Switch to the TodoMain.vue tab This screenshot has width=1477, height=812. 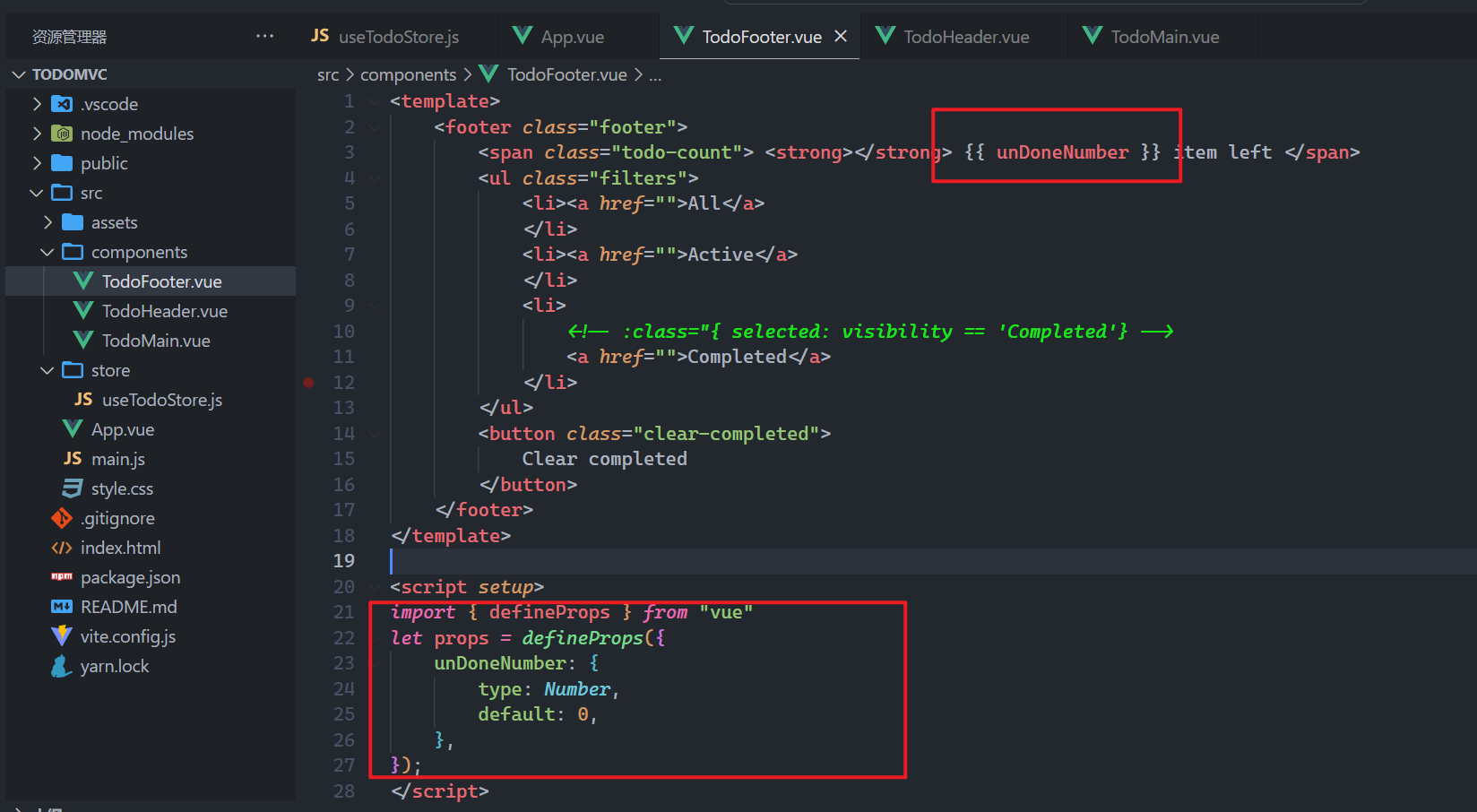1165,37
